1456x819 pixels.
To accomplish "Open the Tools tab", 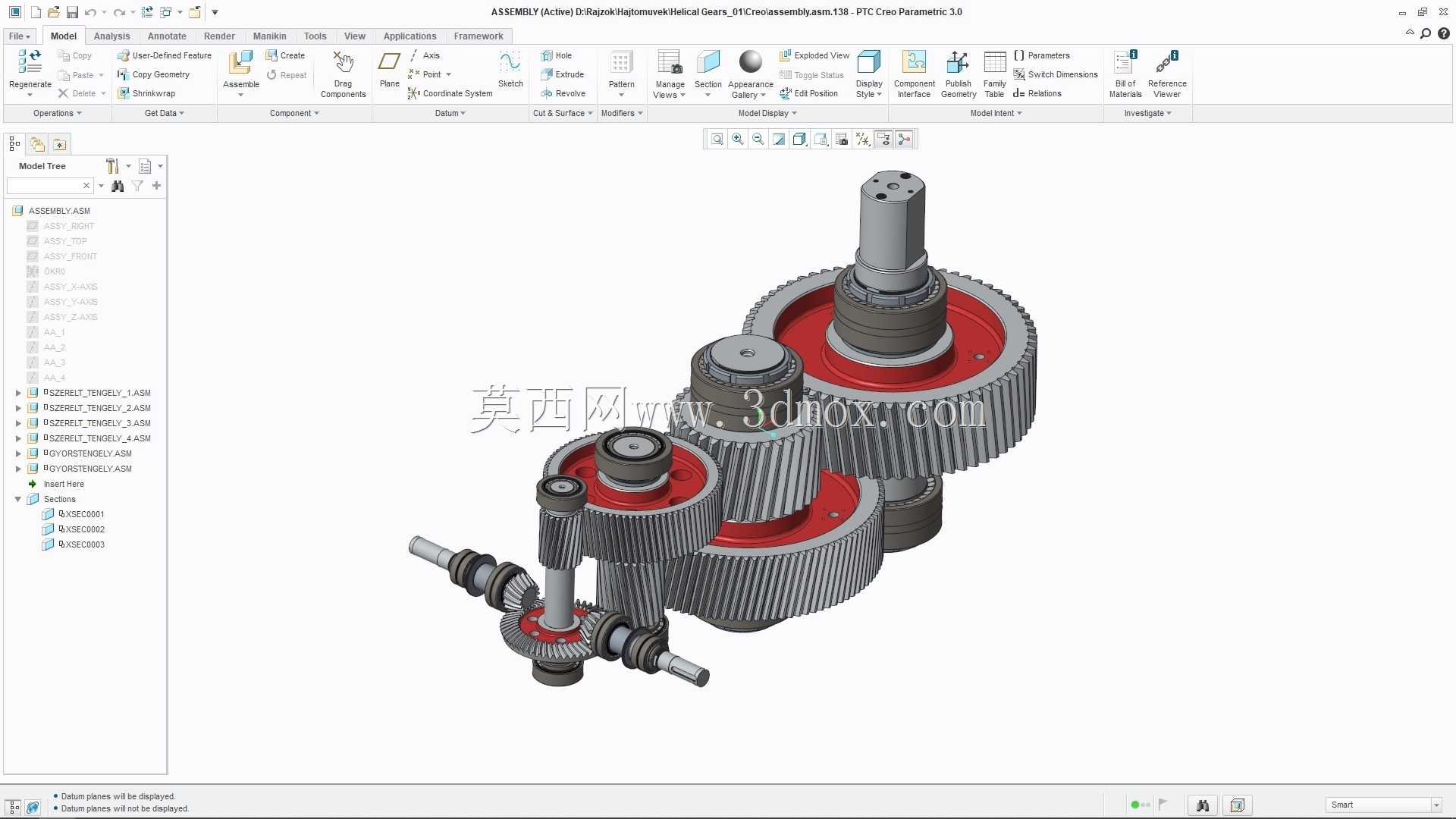I will (x=315, y=36).
